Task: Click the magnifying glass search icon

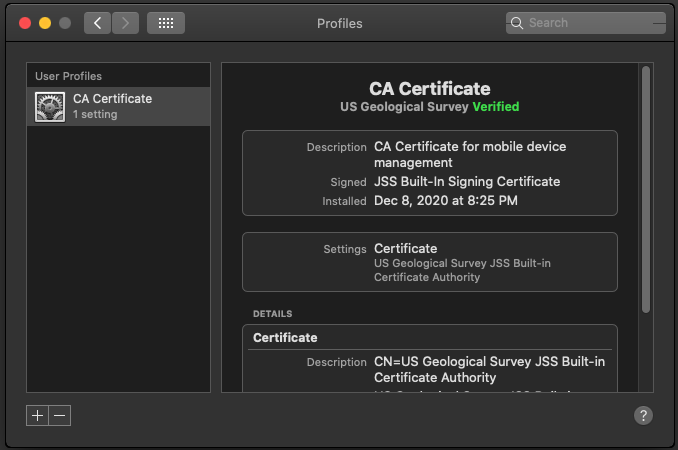Action: (x=517, y=23)
